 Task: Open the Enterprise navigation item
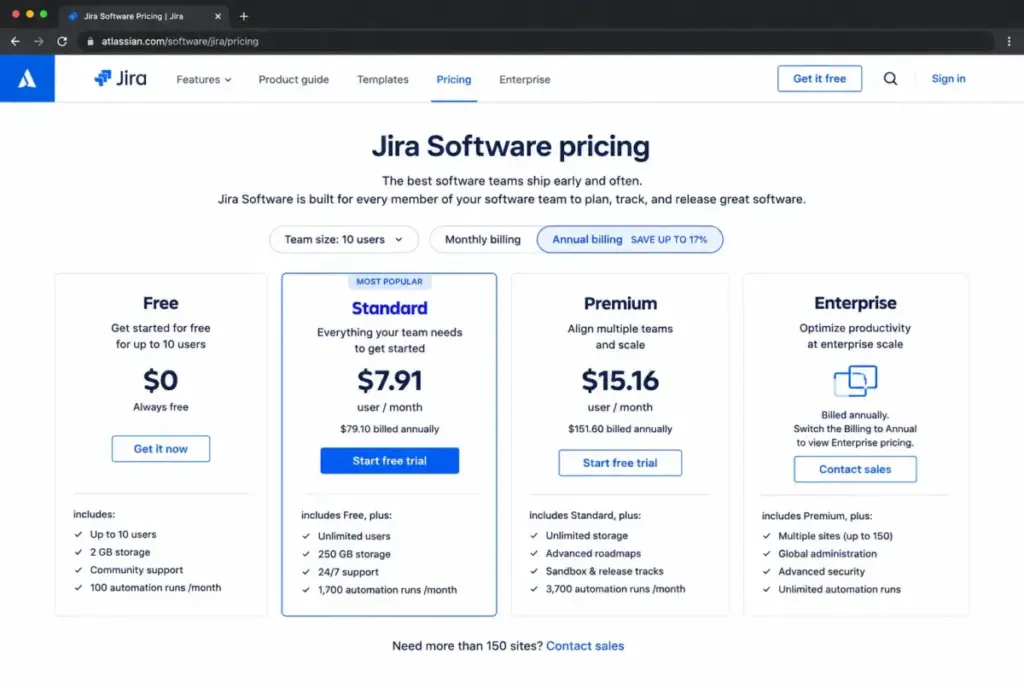[x=524, y=79]
